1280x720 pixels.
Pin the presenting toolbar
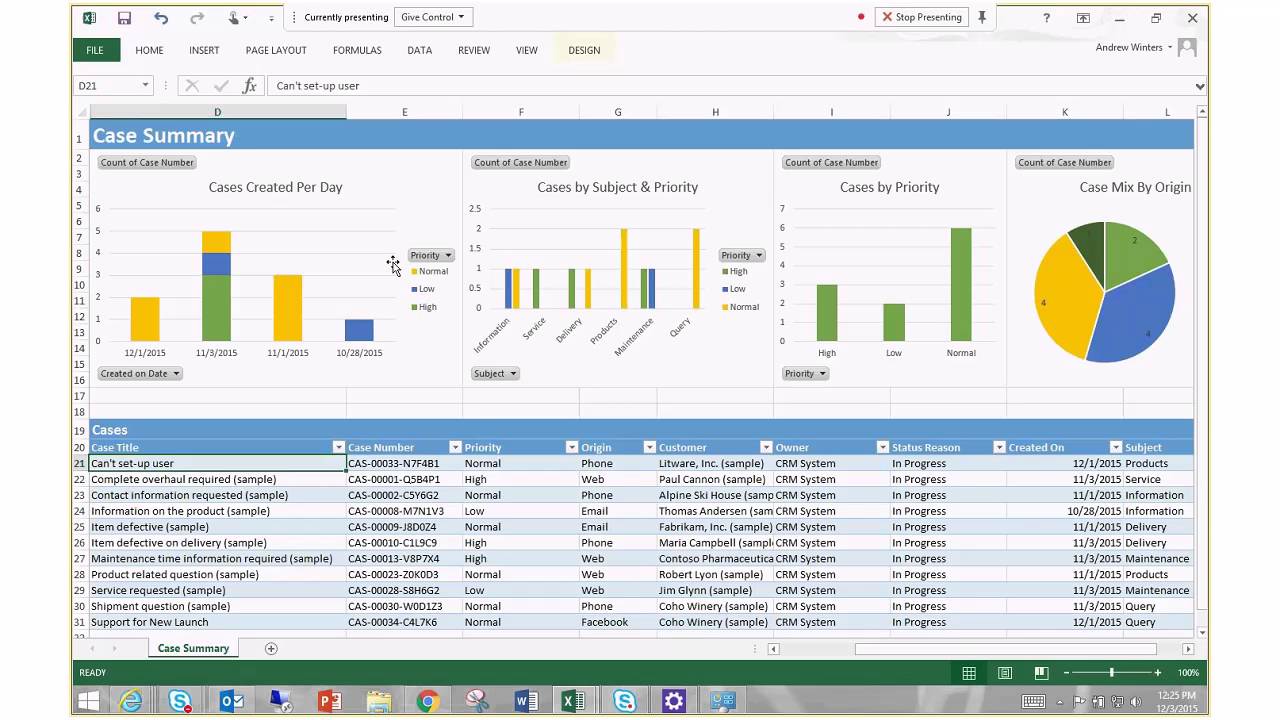coord(982,17)
